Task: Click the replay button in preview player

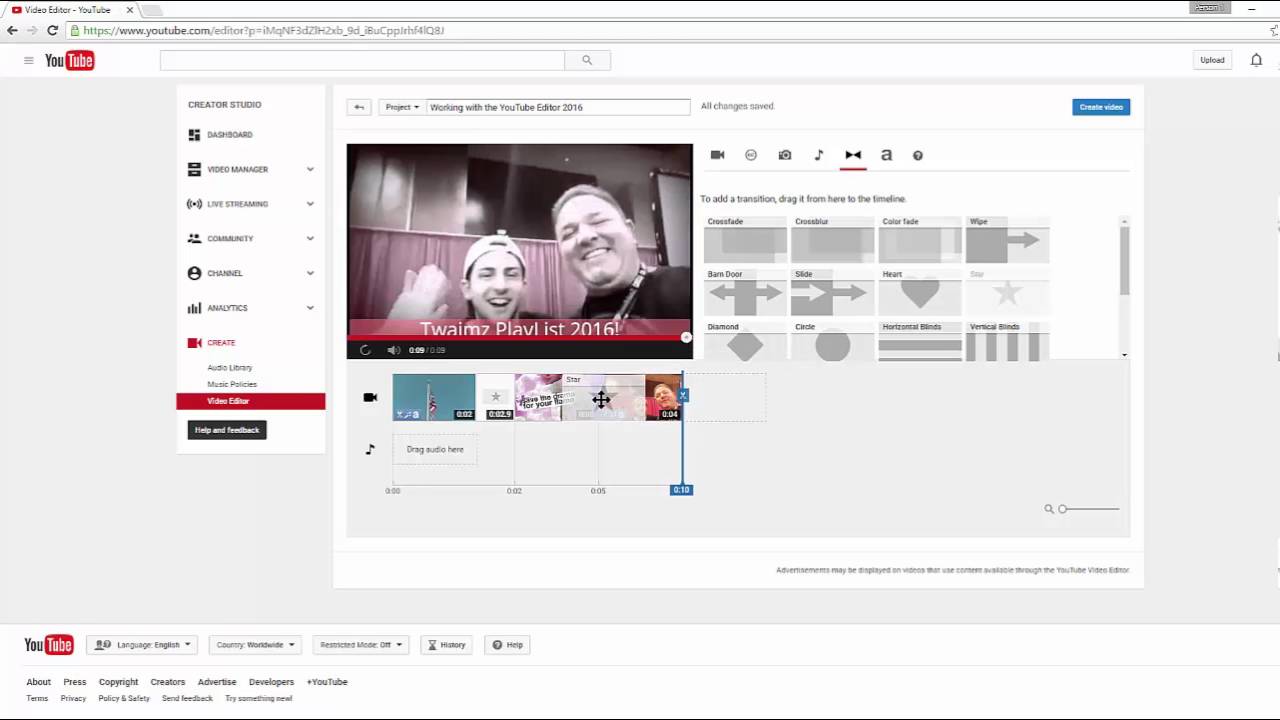Action: [365, 350]
